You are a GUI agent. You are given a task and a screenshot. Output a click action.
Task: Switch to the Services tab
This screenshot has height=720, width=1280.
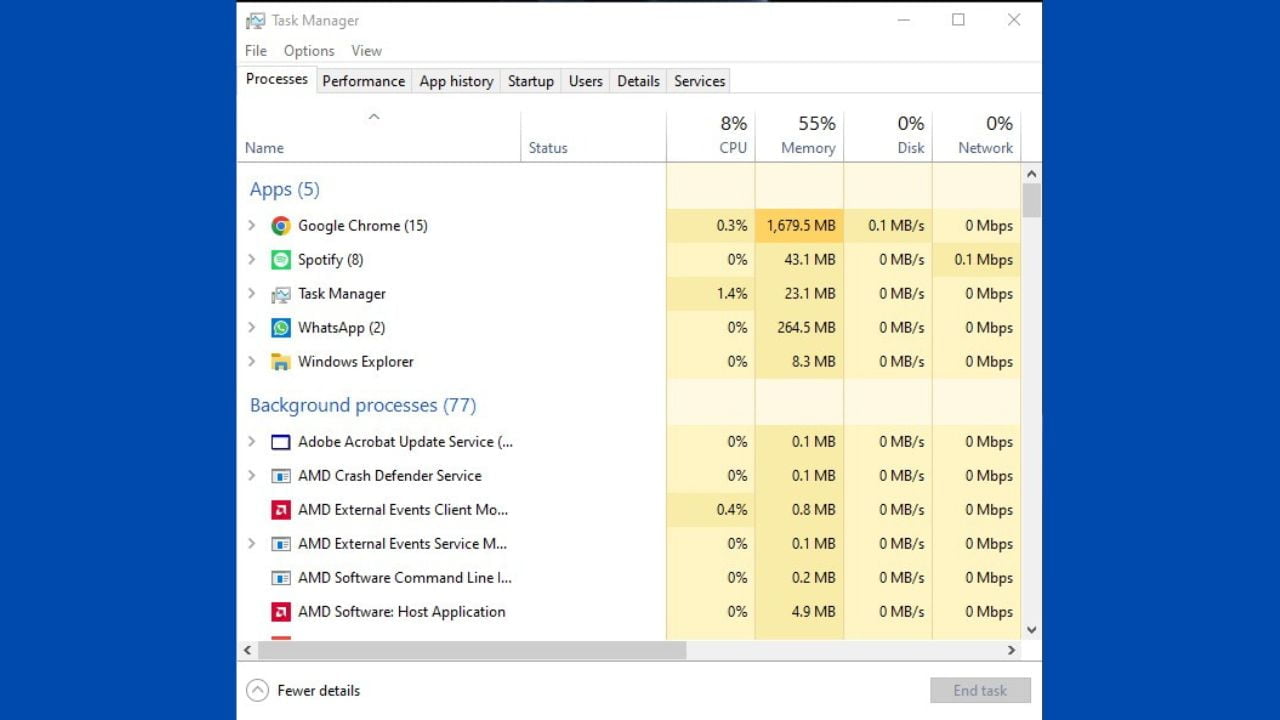coord(699,81)
